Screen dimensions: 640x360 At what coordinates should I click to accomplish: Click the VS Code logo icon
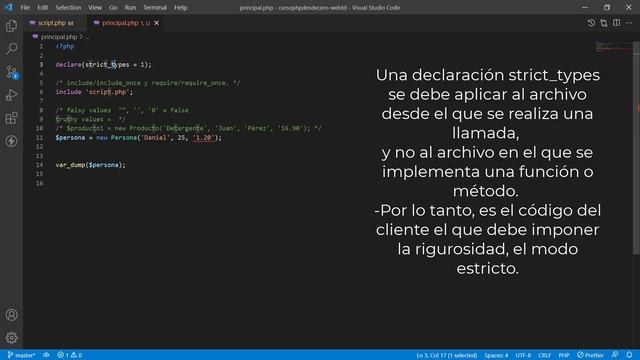tap(9, 7)
